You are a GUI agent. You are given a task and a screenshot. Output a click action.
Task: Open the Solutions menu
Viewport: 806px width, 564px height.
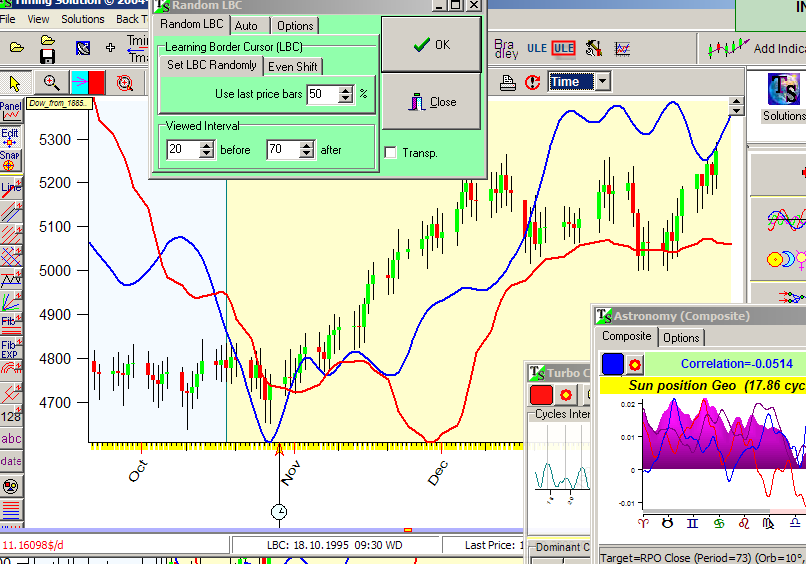point(83,19)
